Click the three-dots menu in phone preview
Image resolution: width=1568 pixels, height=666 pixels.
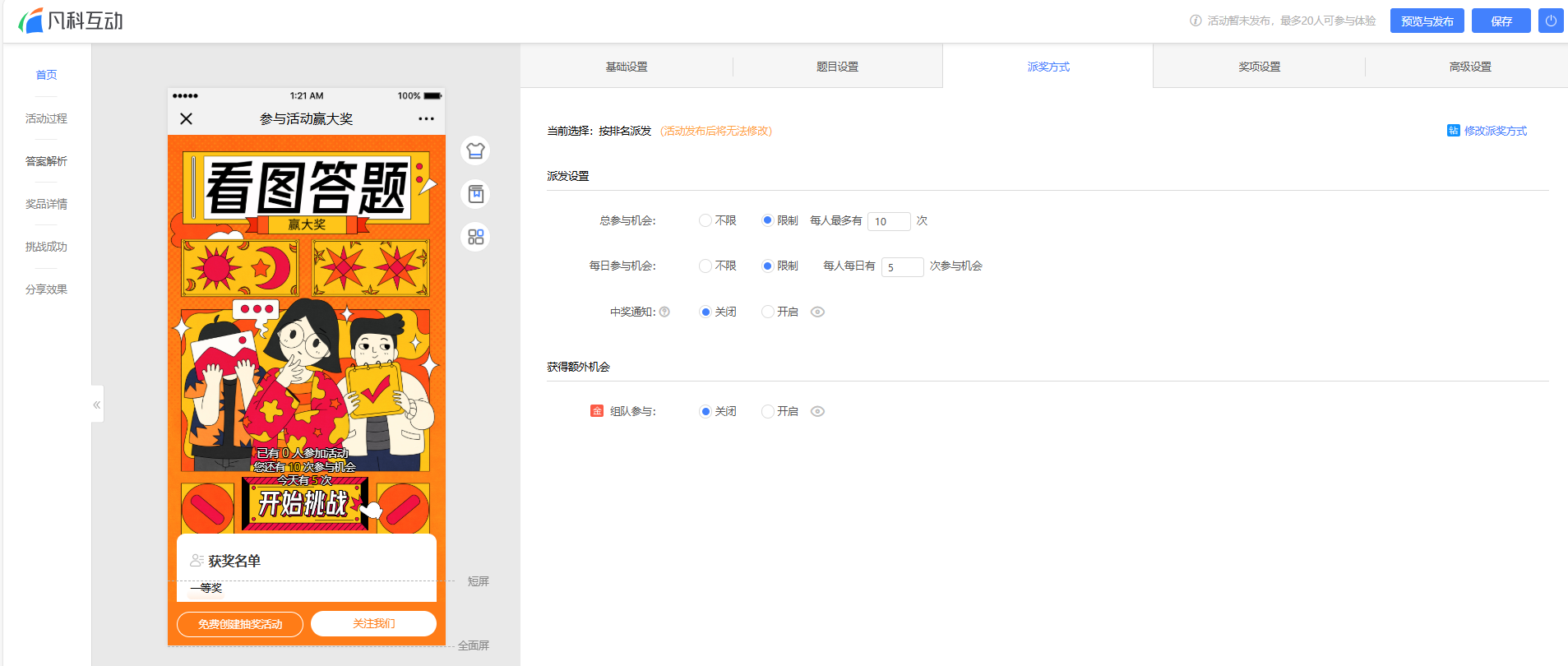coord(425,119)
